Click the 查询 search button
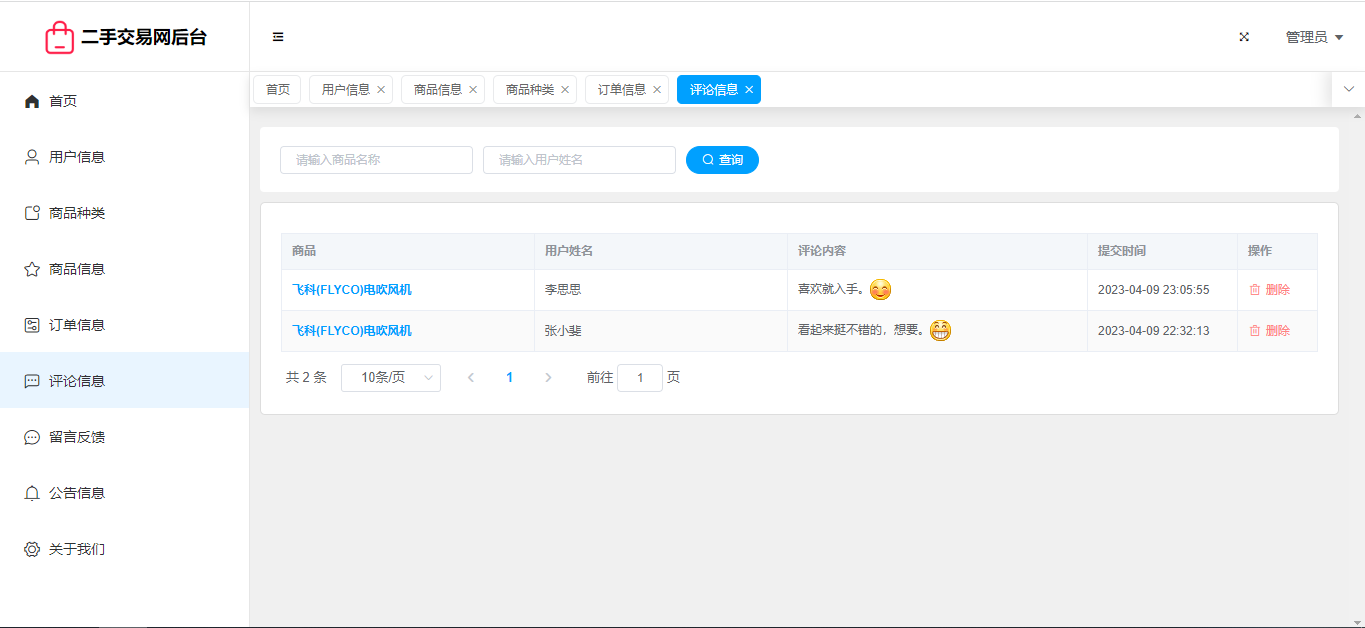Image resolution: width=1365 pixels, height=628 pixels. click(722, 160)
